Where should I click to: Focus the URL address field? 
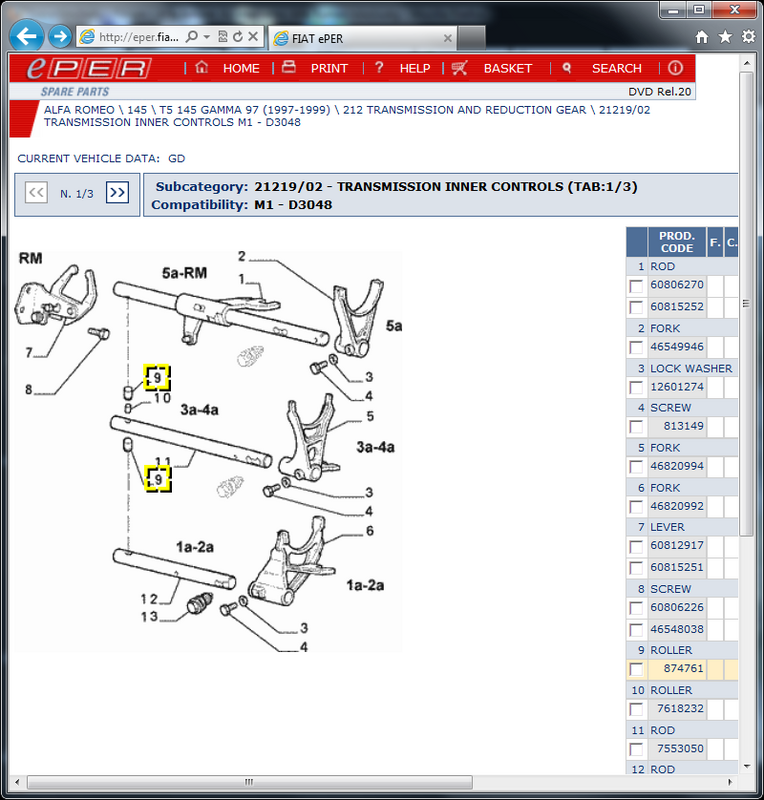(x=139, y=37)
